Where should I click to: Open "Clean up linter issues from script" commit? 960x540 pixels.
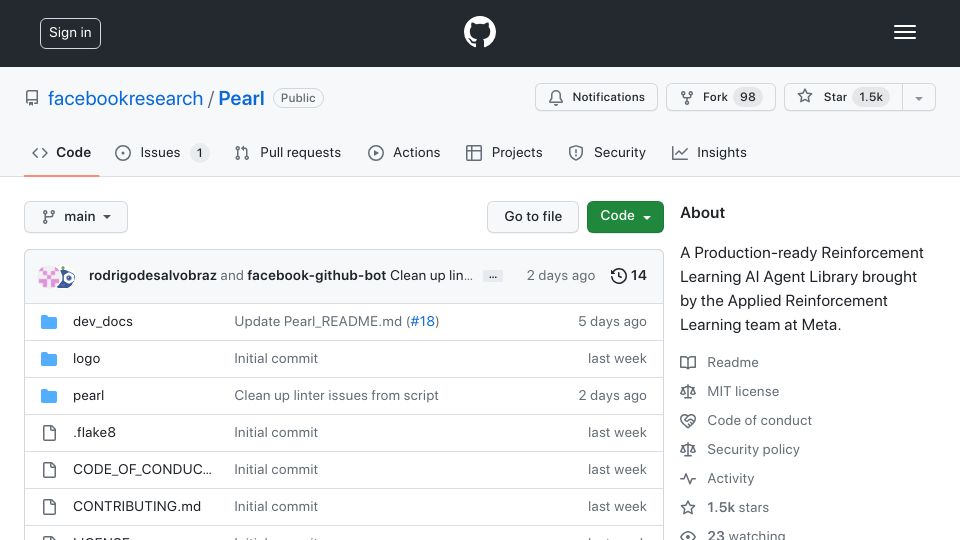(336, 396)
